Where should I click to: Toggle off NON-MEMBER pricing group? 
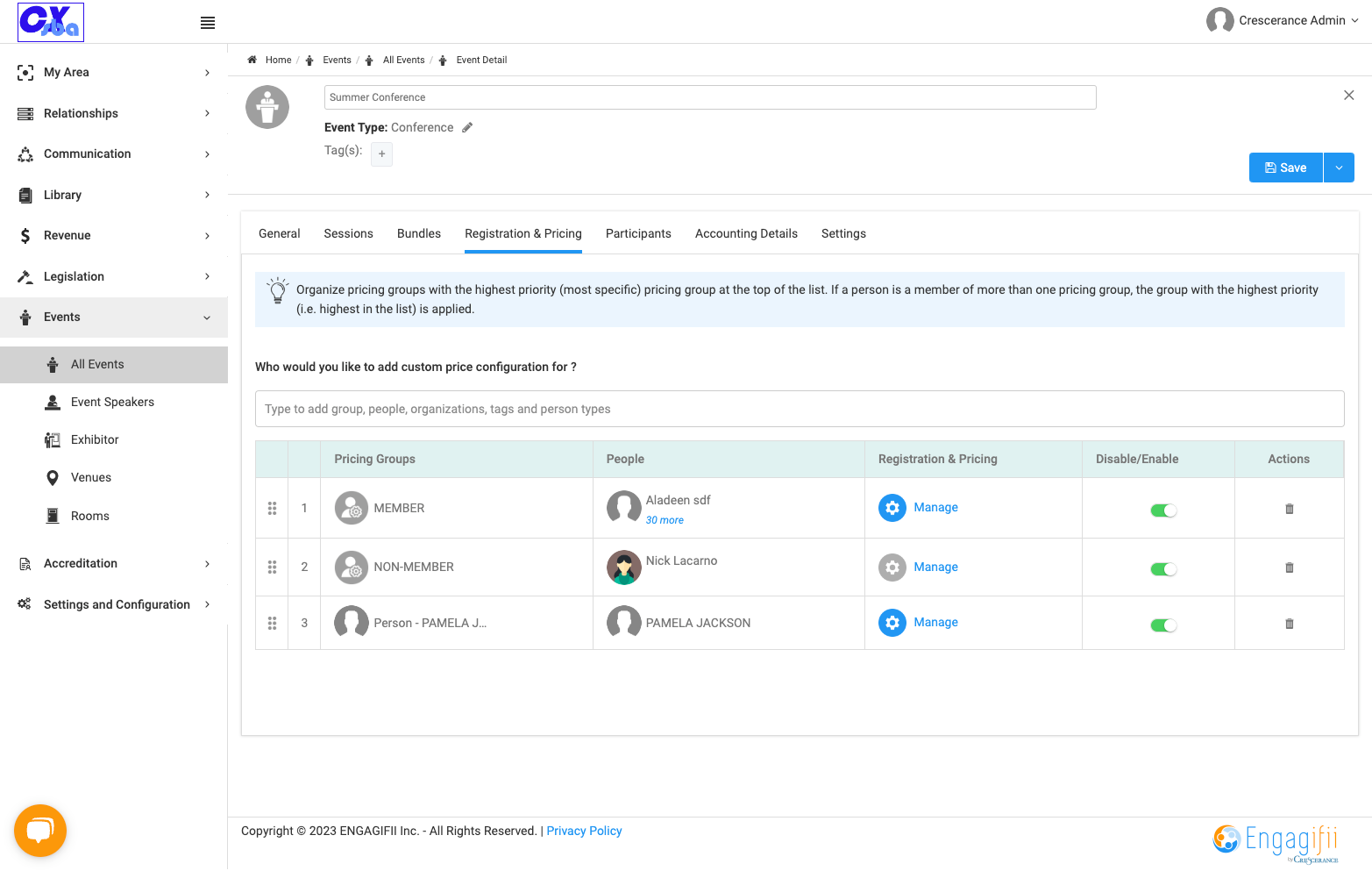(1163, 569)
